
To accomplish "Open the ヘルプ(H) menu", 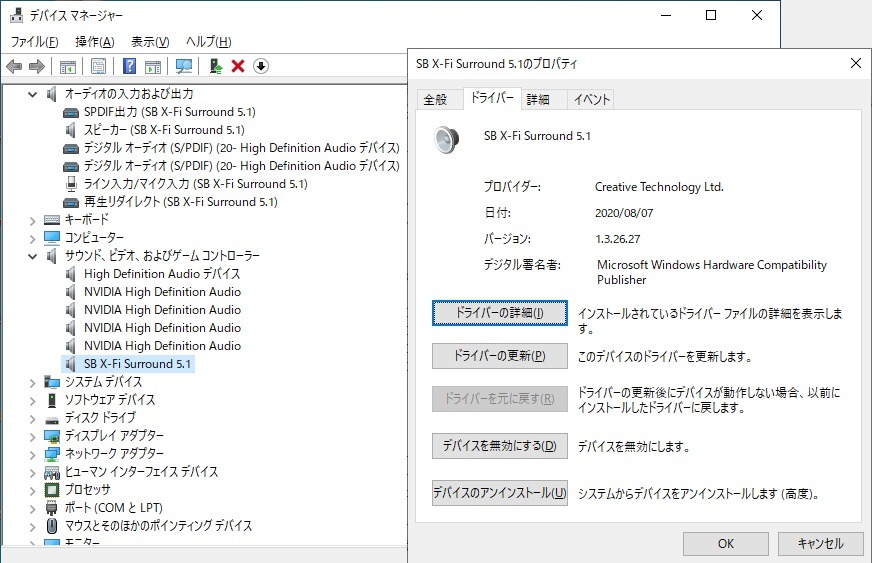I will [209, 42].
